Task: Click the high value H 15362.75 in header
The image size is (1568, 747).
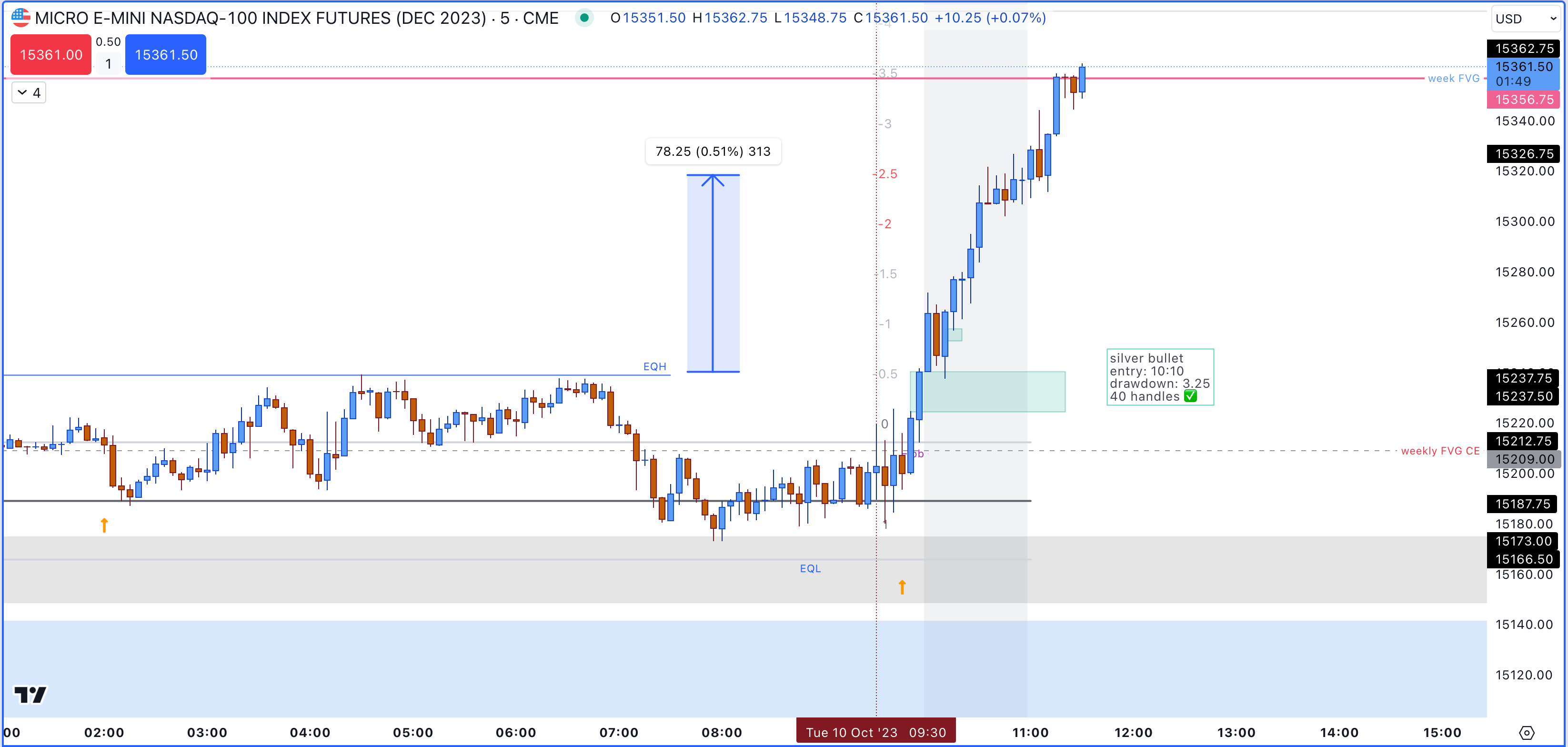Action: point(730,18)
